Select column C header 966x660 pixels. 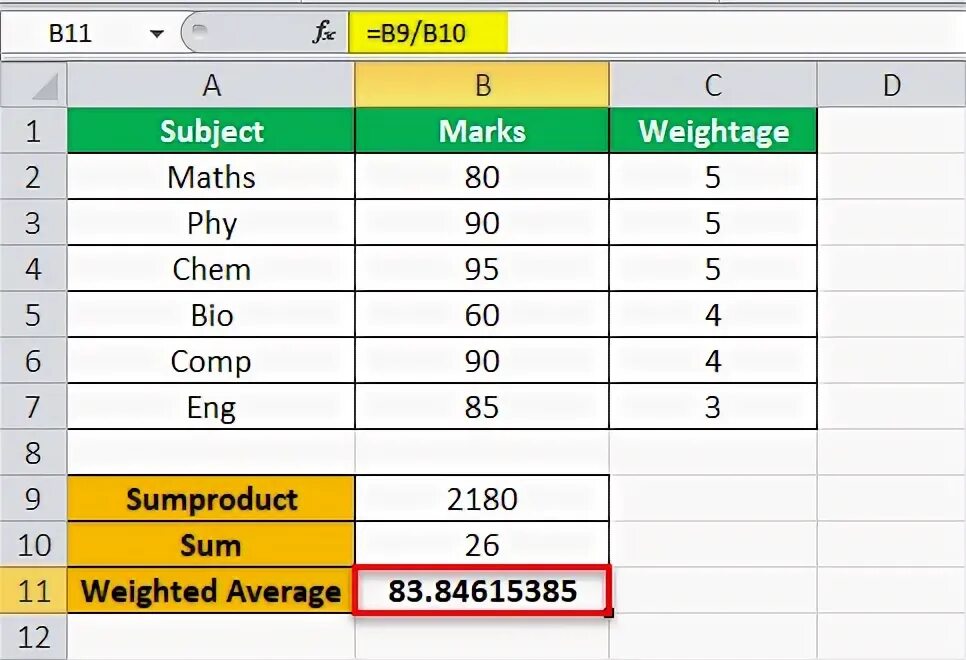pos(713,84)
